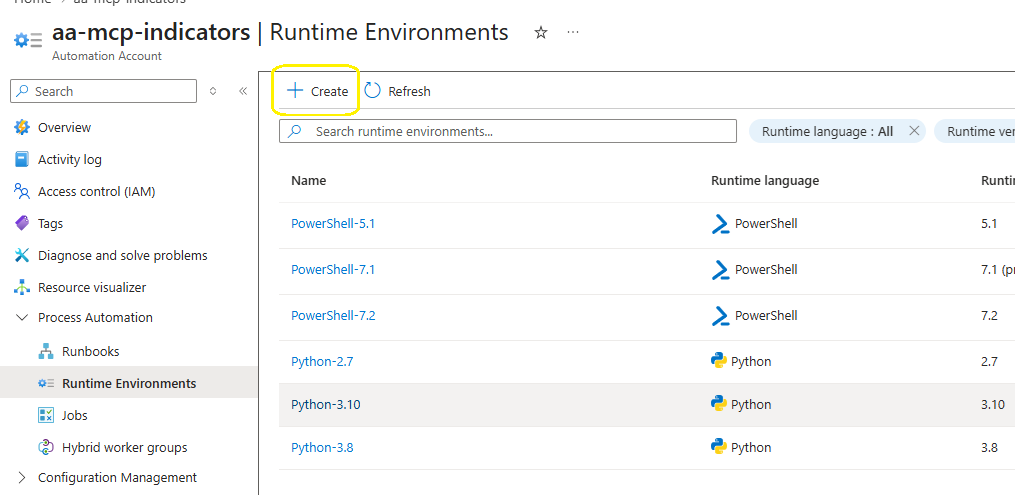1015x495 pixels.
Task: Click version 7.2 in the PowerShell-7.2 row
Action: tap(989, 316)
